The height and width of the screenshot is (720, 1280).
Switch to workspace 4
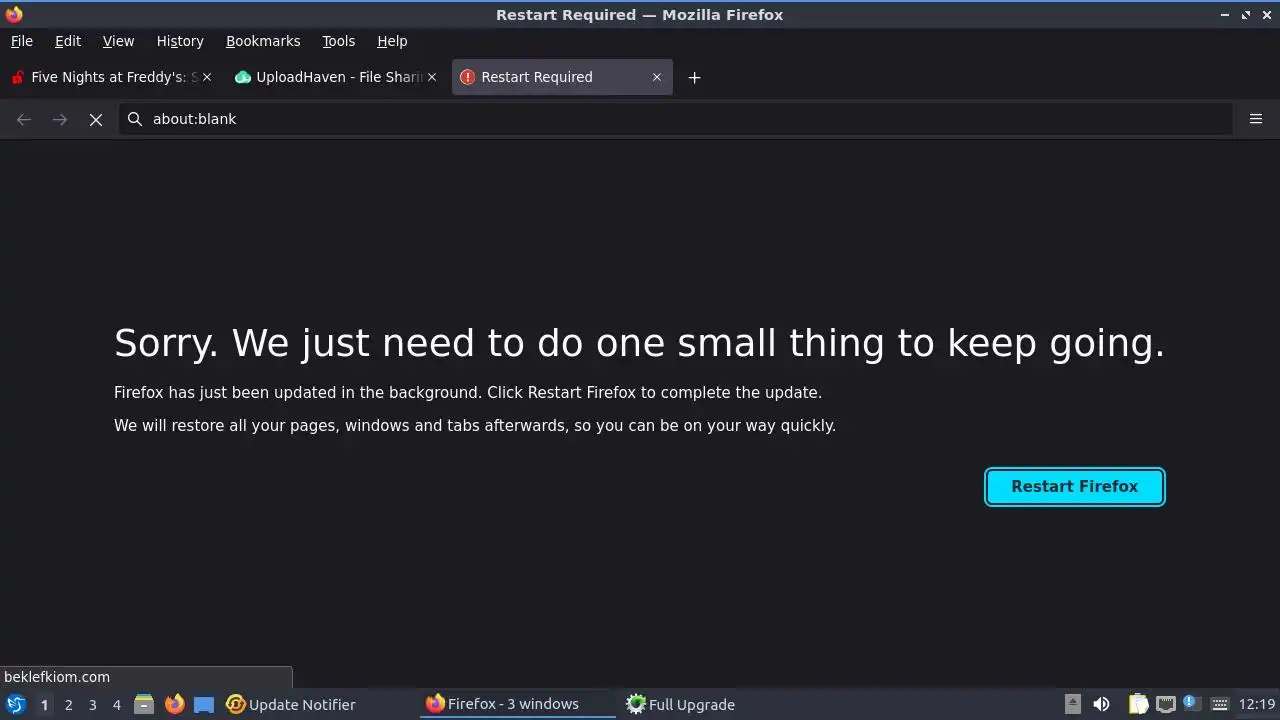116,704
